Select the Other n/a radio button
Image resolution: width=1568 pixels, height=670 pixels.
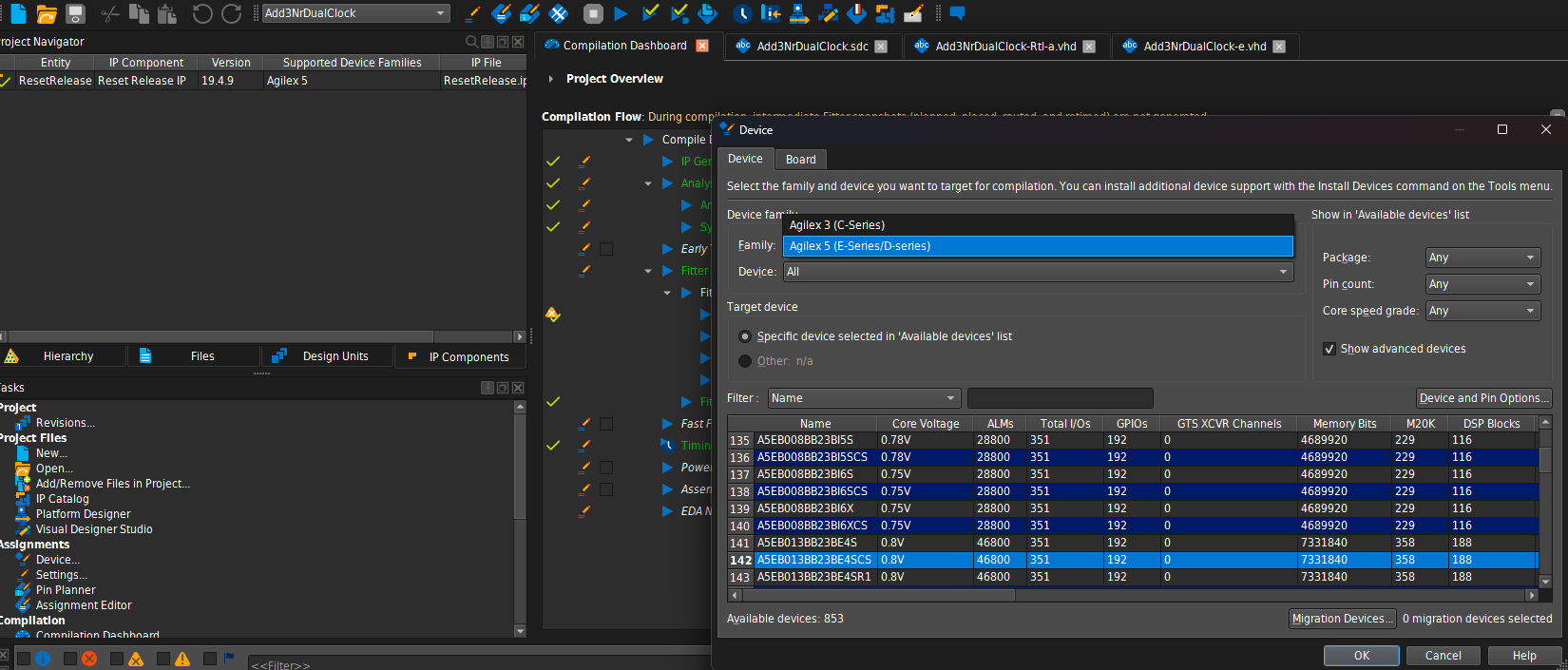(x=745, y=361)
